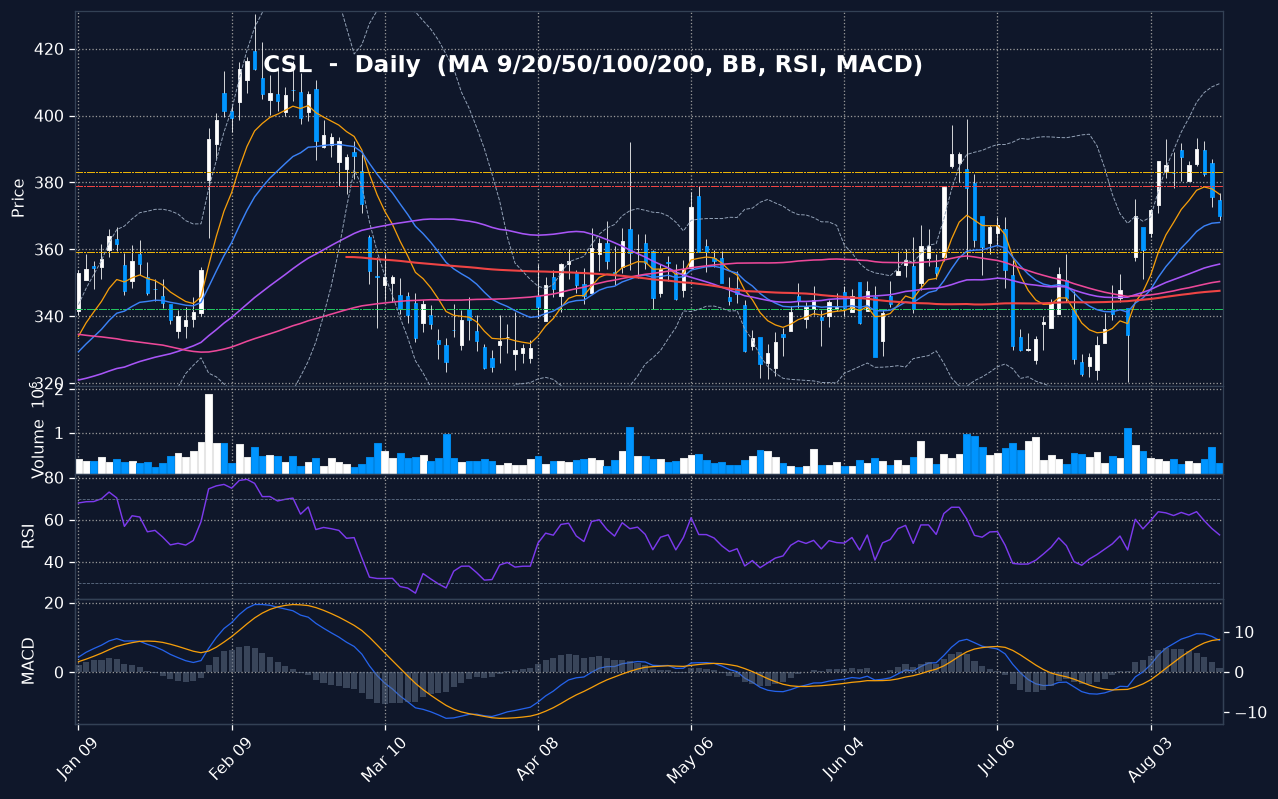
Task: Click the tallest white volume bar
Action: (209, 433)
